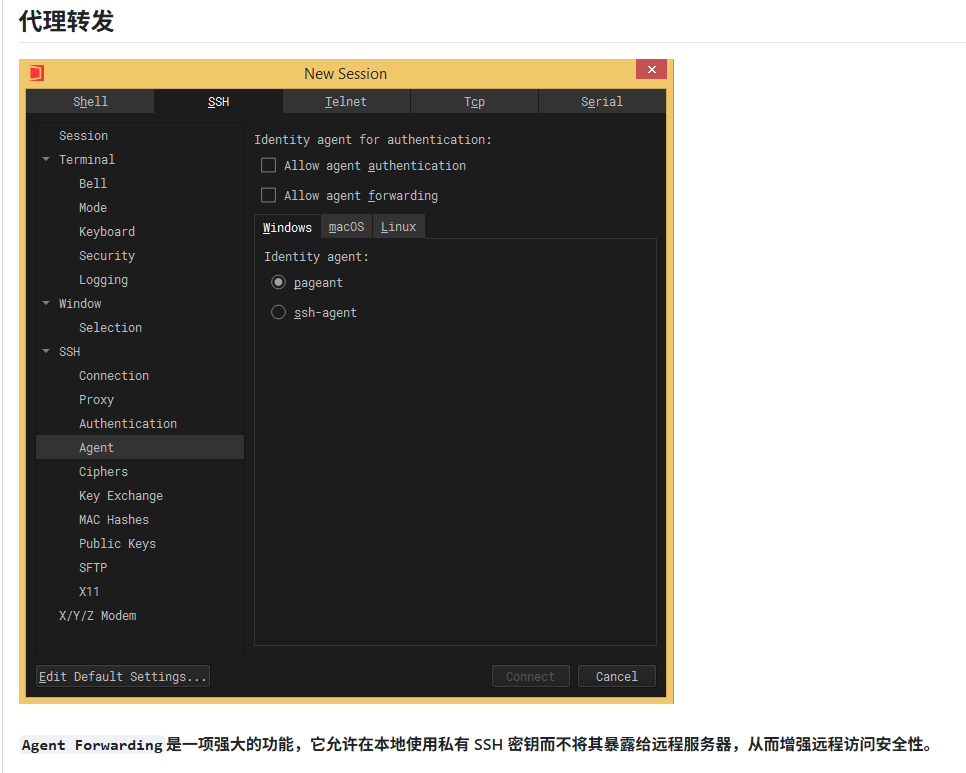This screenshot has width=966, height=773.
Task: Click 'Identity agent for authentication:' label
Action: (x=373, y=140)
